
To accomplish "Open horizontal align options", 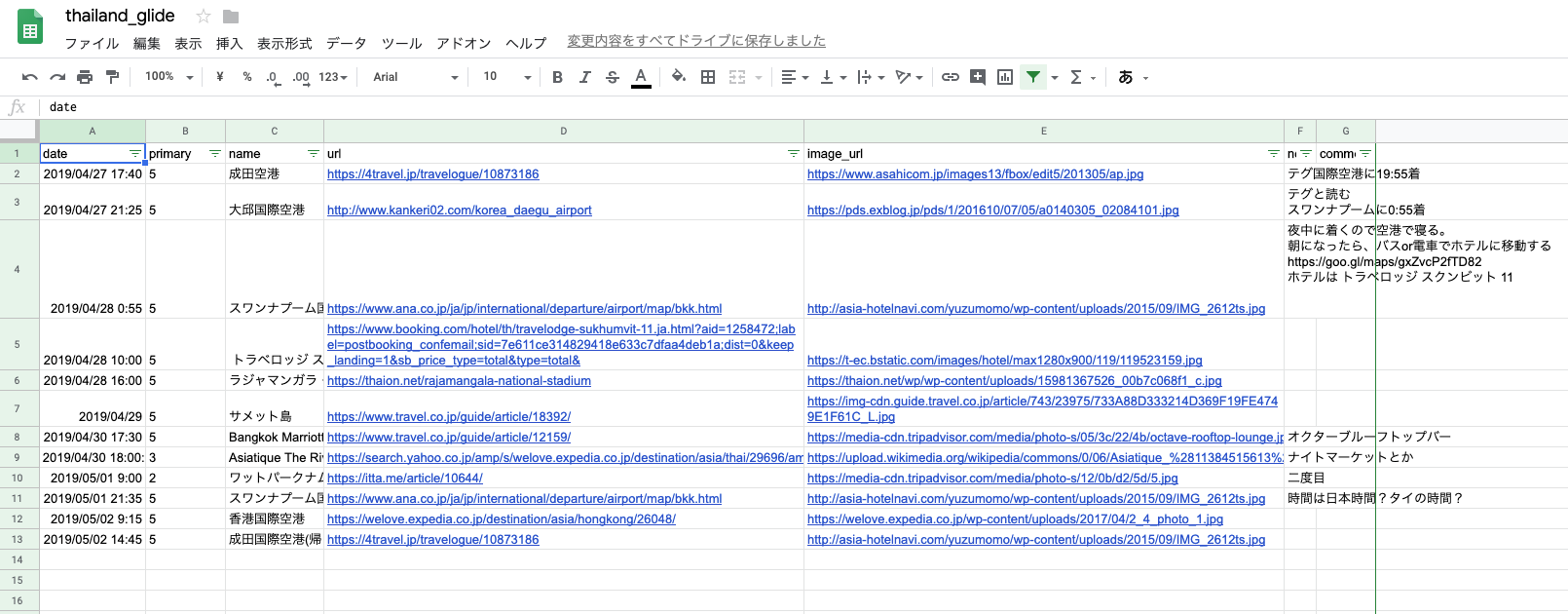I will 795,77.
